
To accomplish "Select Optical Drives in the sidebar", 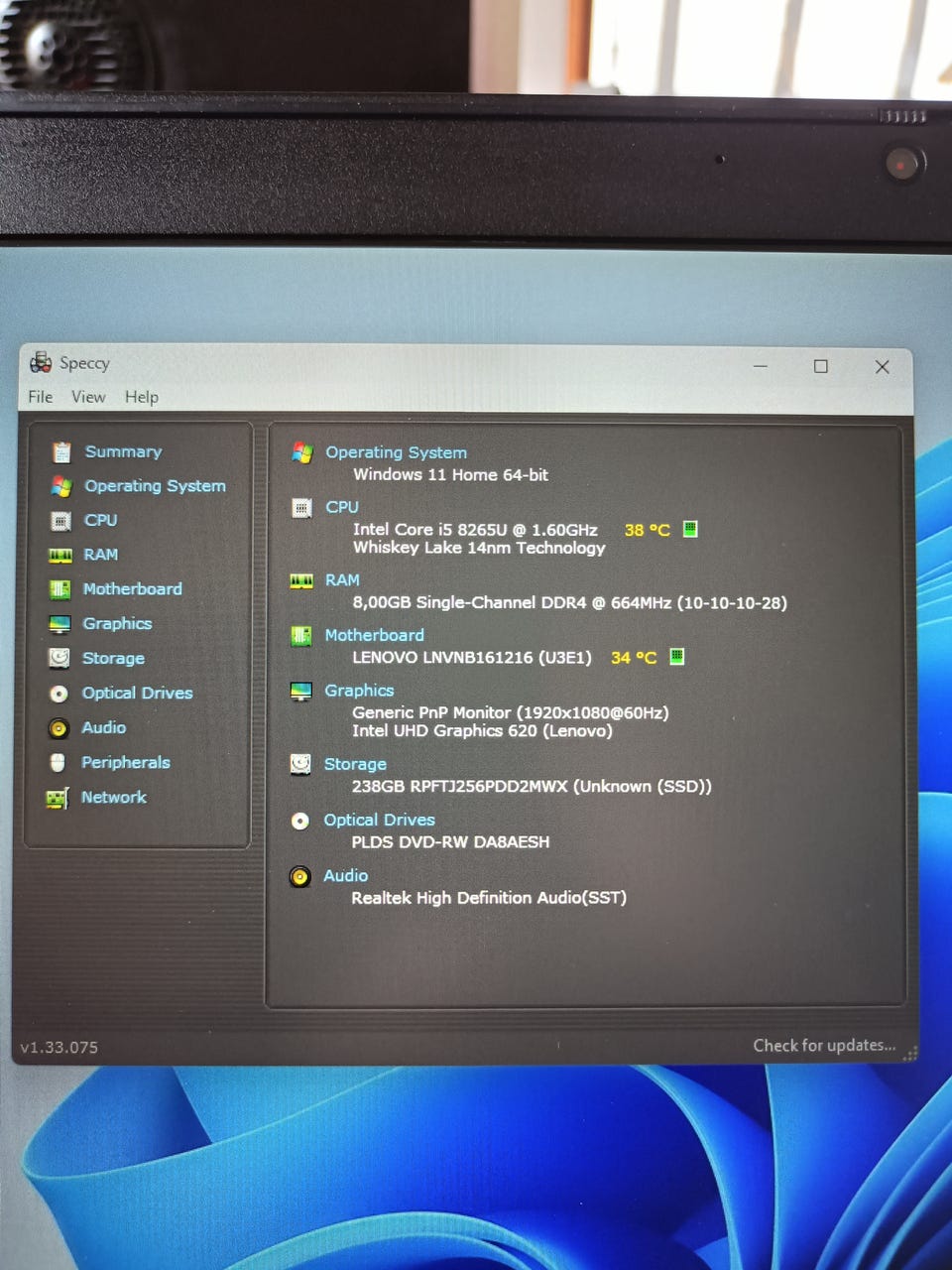I will click(x=137, y=693).
